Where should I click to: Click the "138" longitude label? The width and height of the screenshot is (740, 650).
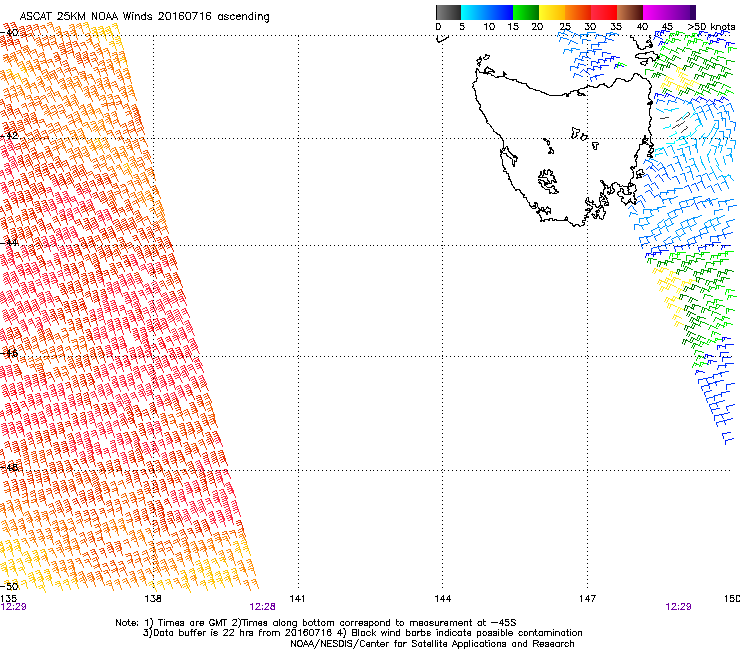[x=153, y=599]
